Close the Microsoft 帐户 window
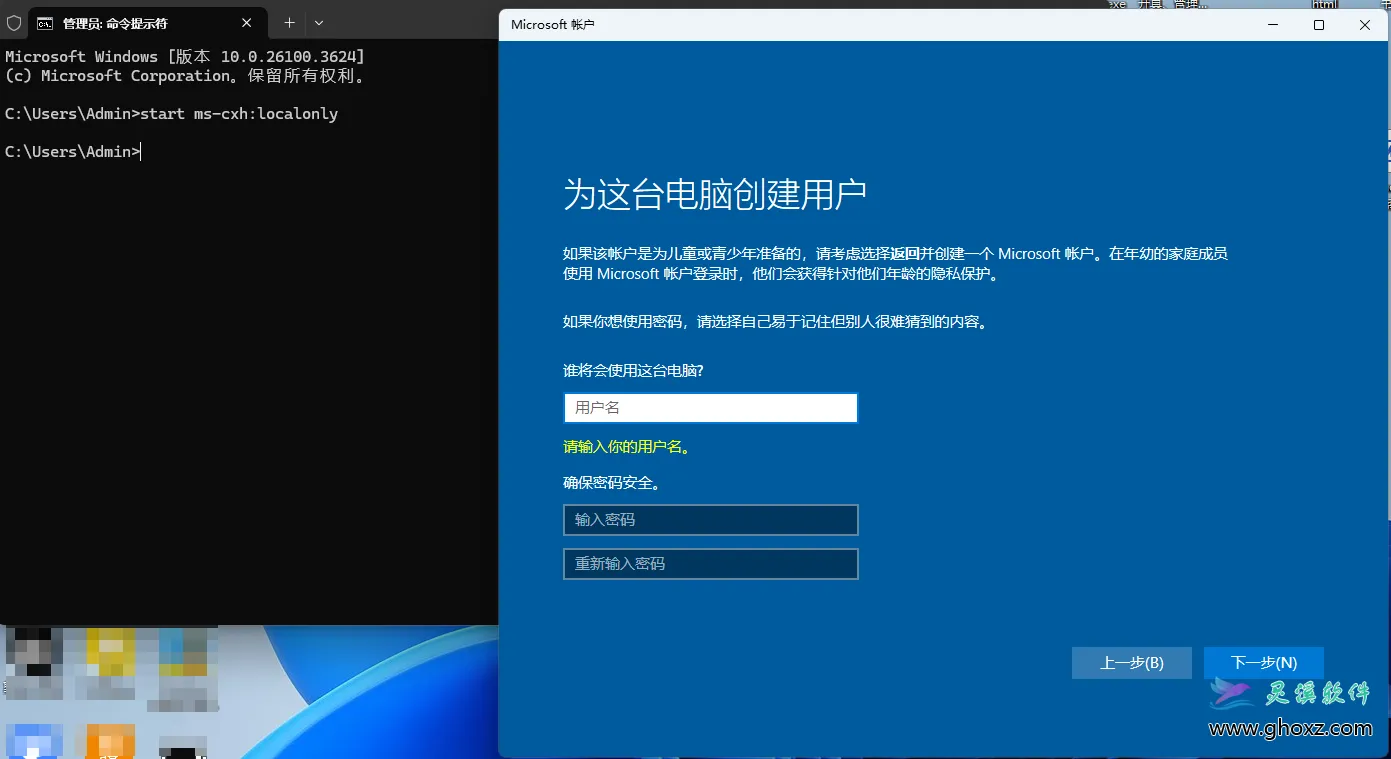Screen dimensions: 1391x759 click(1365, 25)
